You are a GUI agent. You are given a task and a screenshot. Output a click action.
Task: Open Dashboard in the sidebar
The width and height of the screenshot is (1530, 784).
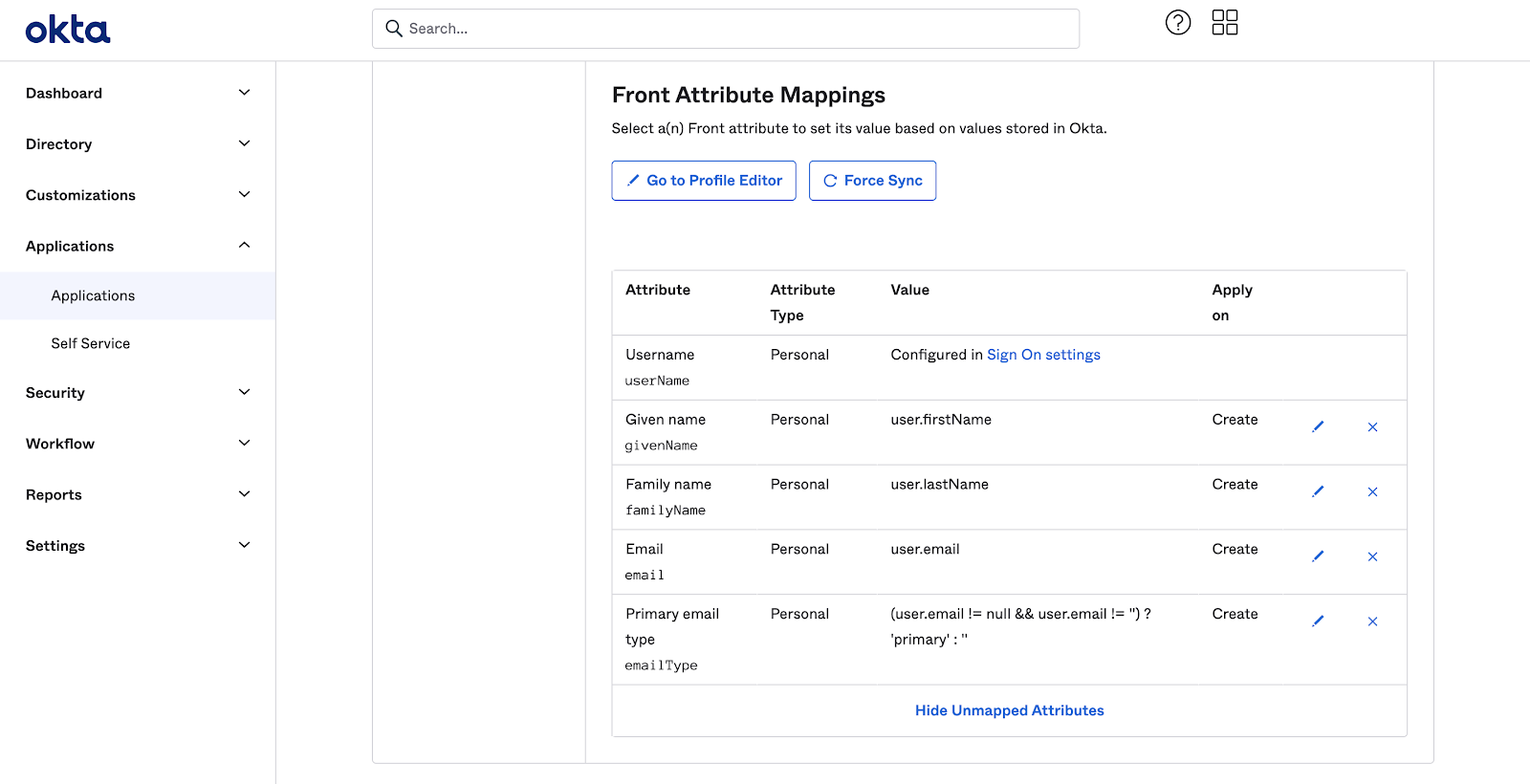64,93
